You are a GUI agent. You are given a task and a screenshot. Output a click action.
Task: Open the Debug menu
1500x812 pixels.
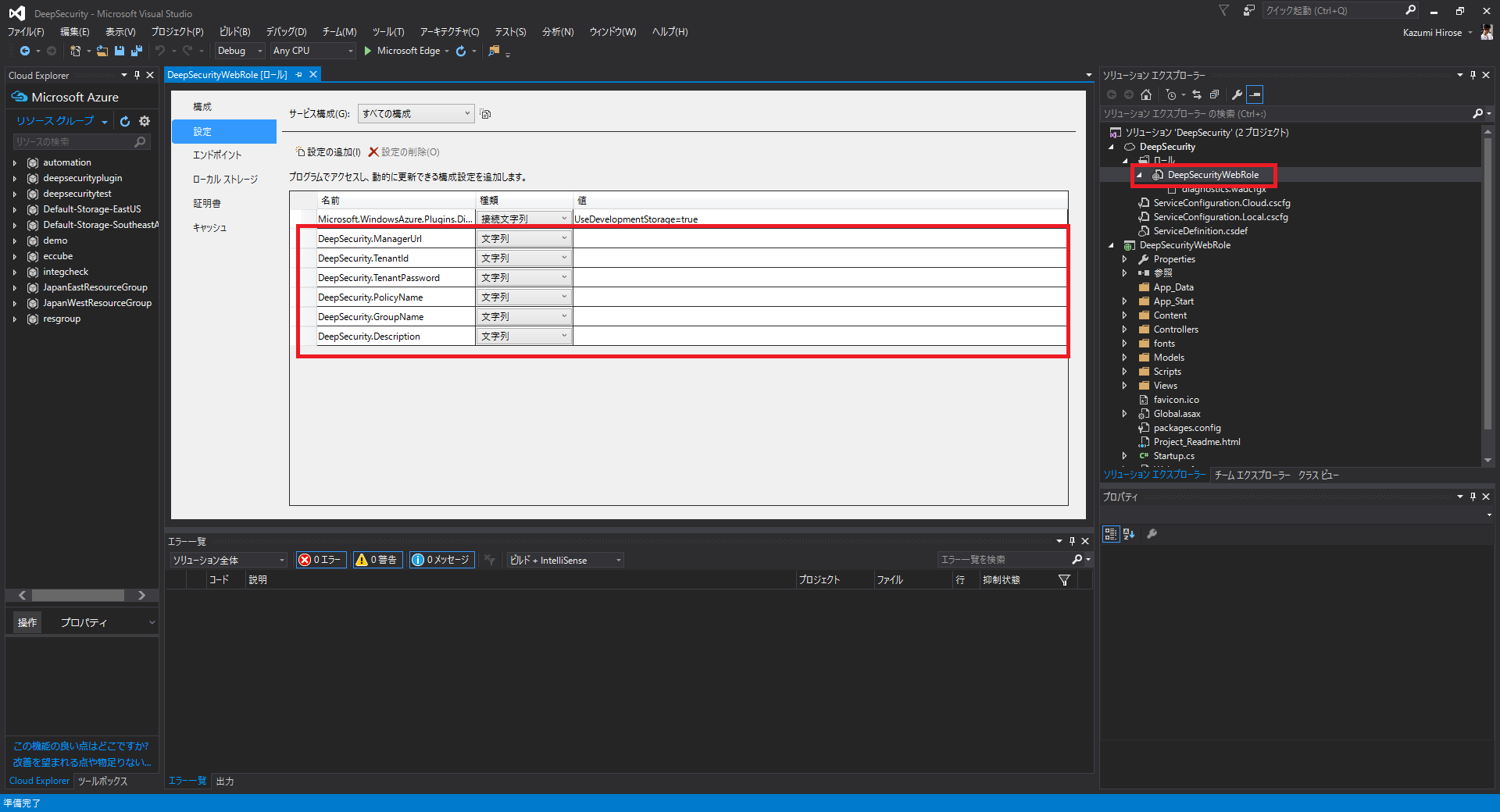[286, 32]
